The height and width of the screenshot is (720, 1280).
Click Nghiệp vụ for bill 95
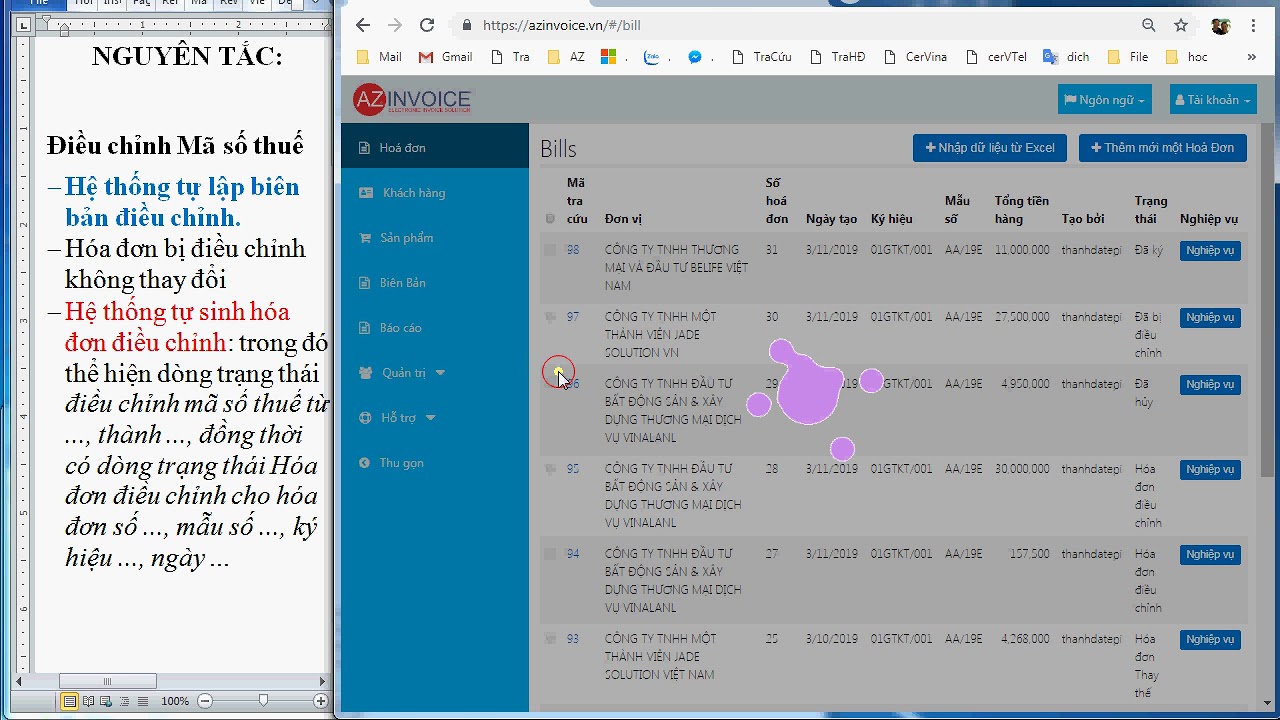(x=1210, y=469)
